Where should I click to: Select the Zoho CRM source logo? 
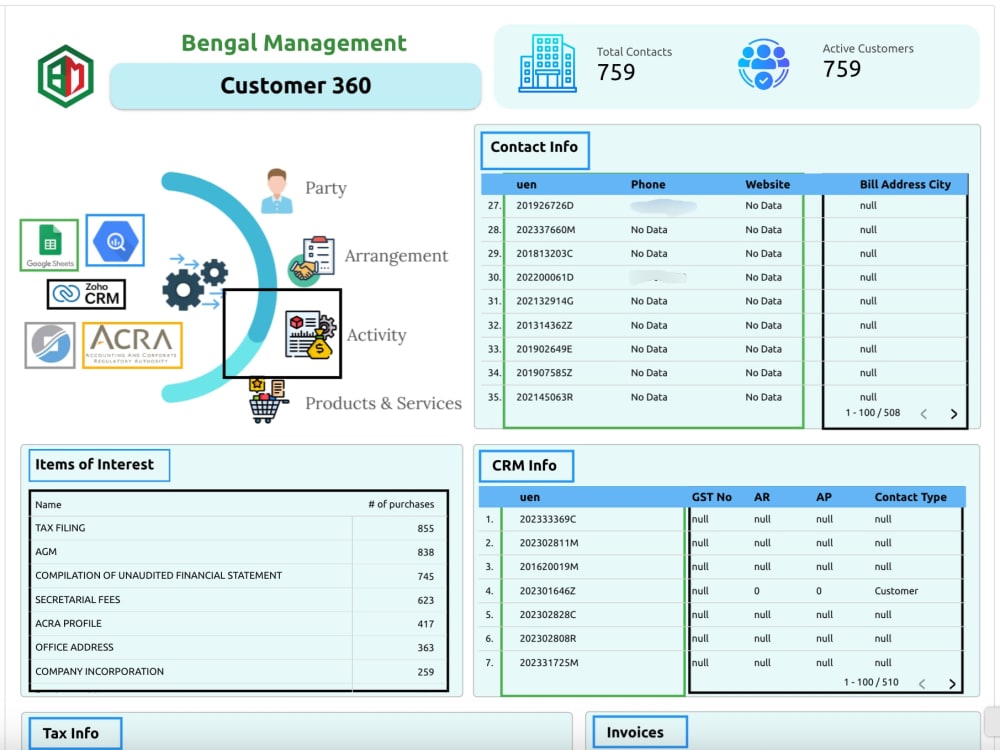tap(86, 294)
